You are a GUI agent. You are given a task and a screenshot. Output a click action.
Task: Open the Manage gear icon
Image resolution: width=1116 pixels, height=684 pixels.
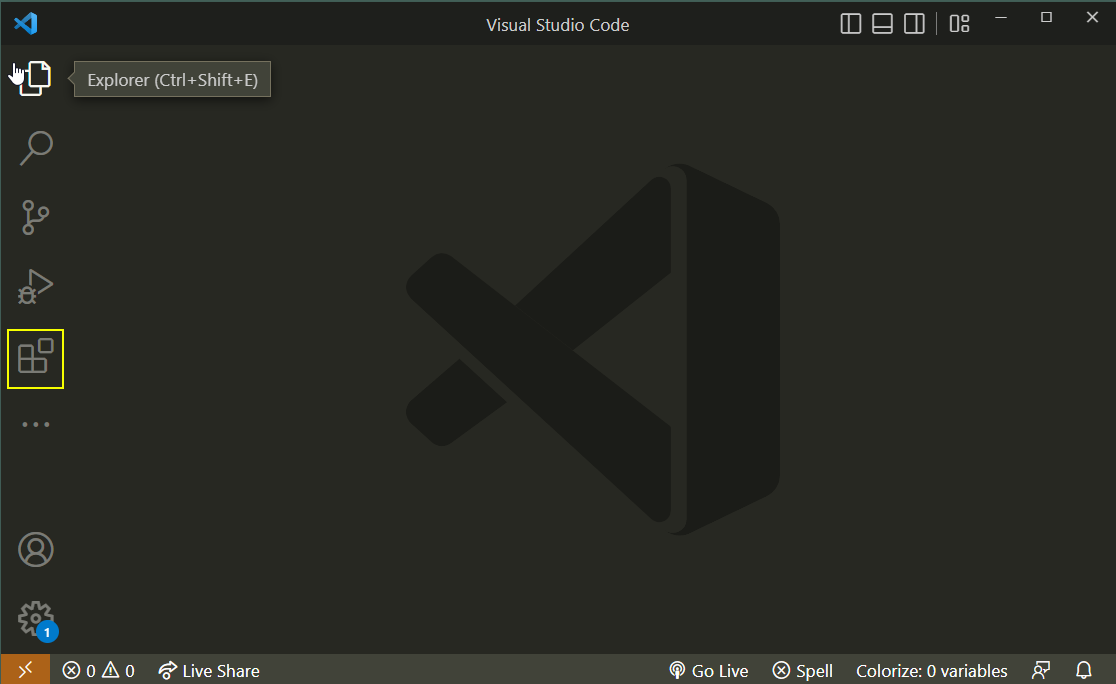36,618
